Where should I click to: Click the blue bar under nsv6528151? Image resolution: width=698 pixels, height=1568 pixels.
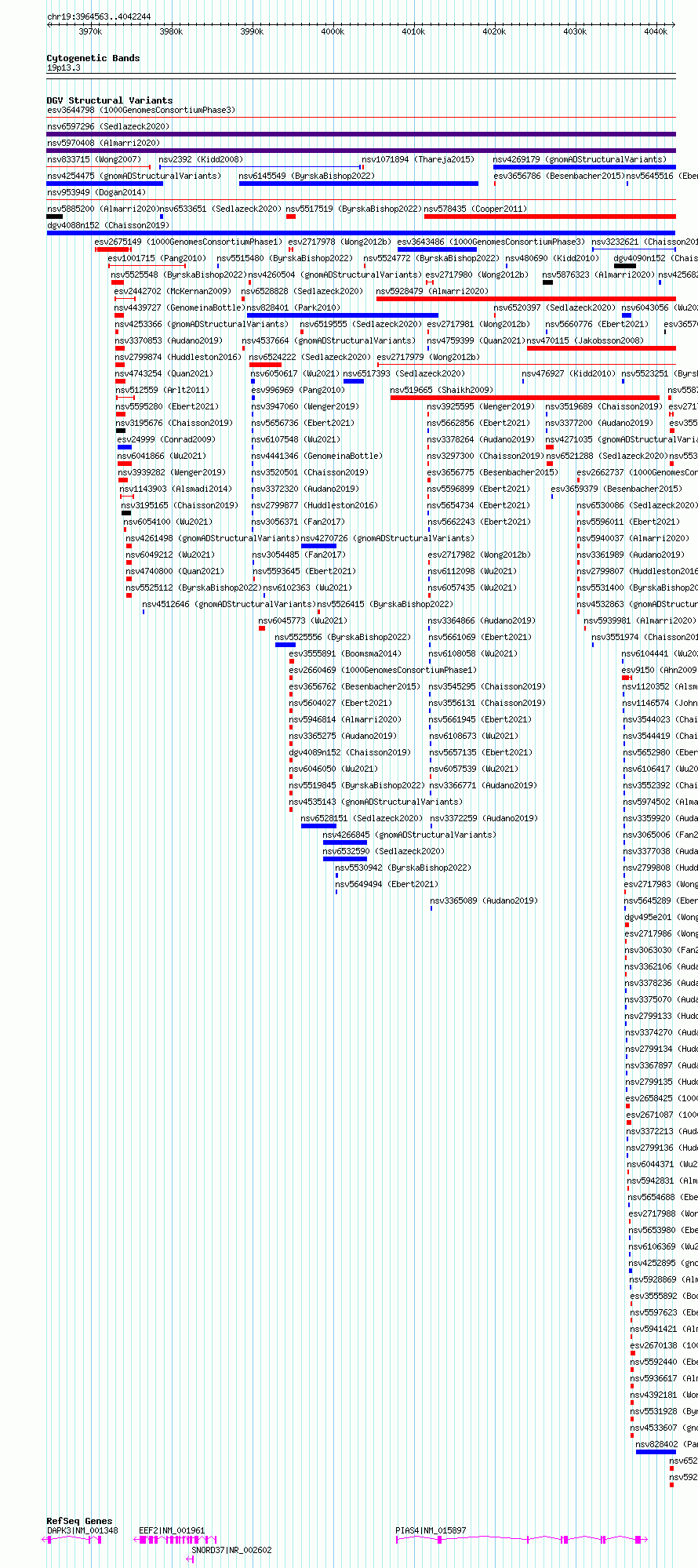coord(318,826)
